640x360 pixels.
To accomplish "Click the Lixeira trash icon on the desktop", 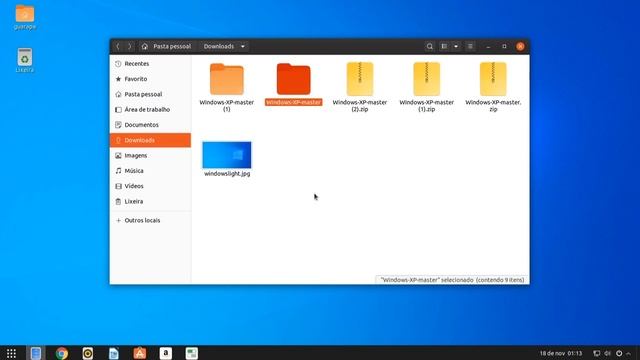I will (25, 60).
